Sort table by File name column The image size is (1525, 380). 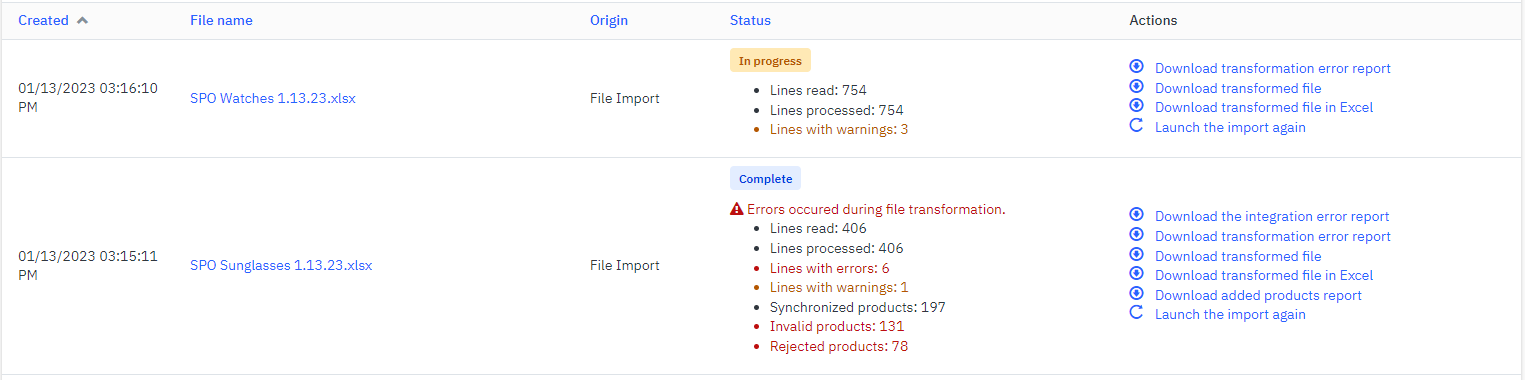pos(221,20)
